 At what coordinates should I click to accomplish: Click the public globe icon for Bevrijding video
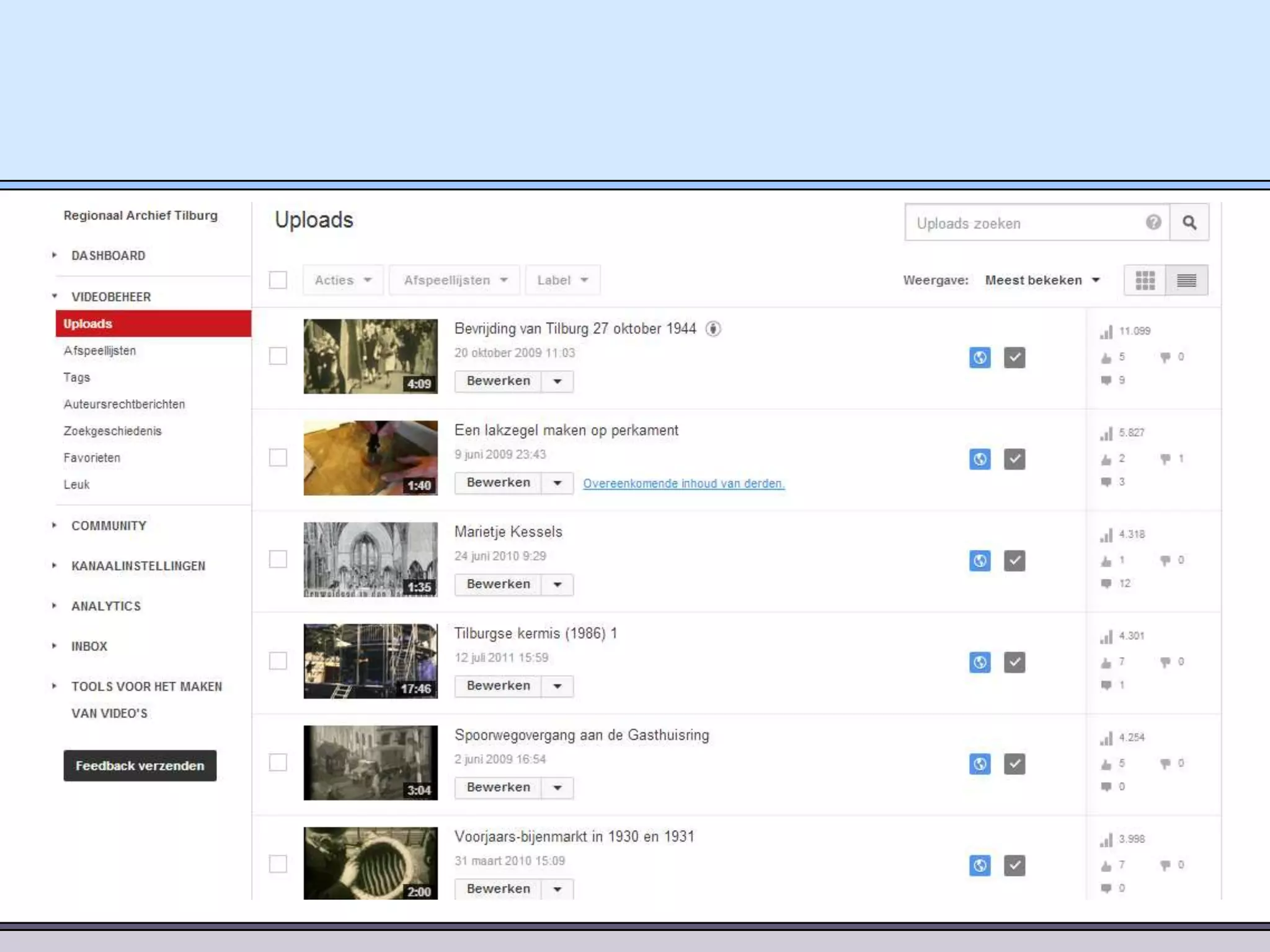click(979, 358)
